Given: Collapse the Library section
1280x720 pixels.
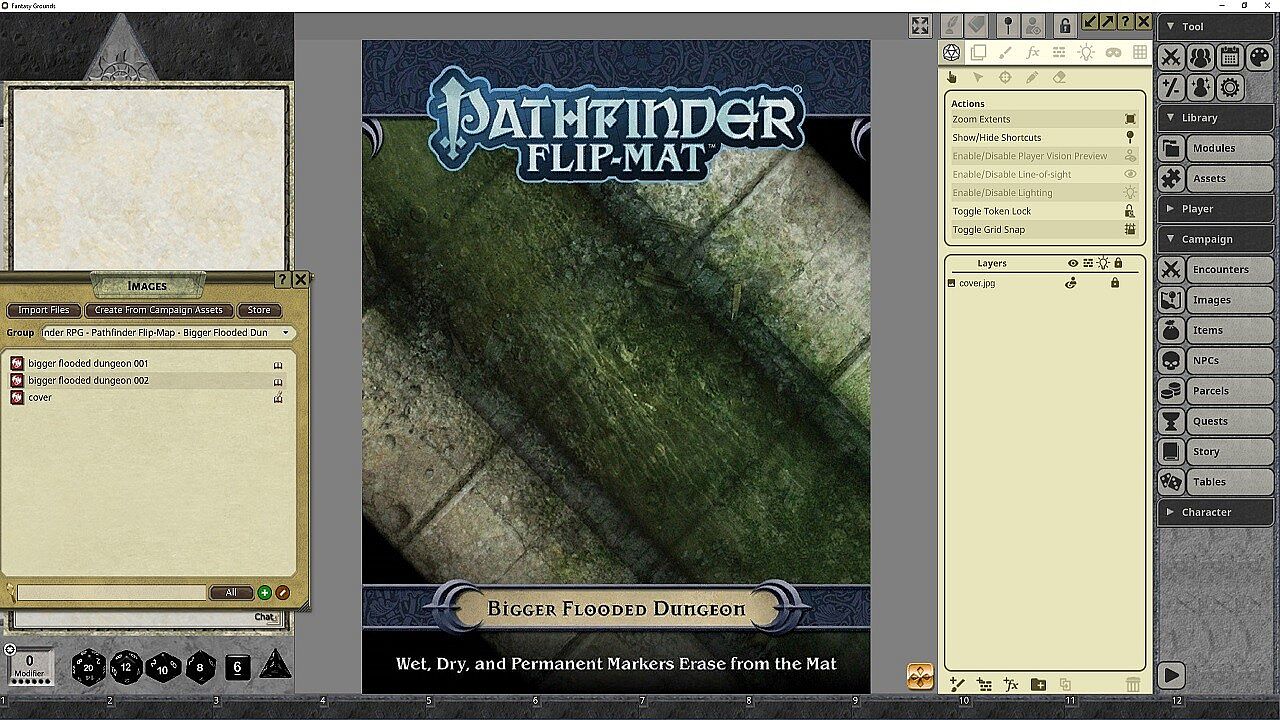Looking at the screenshot, I should click(x=1215, y=118).
